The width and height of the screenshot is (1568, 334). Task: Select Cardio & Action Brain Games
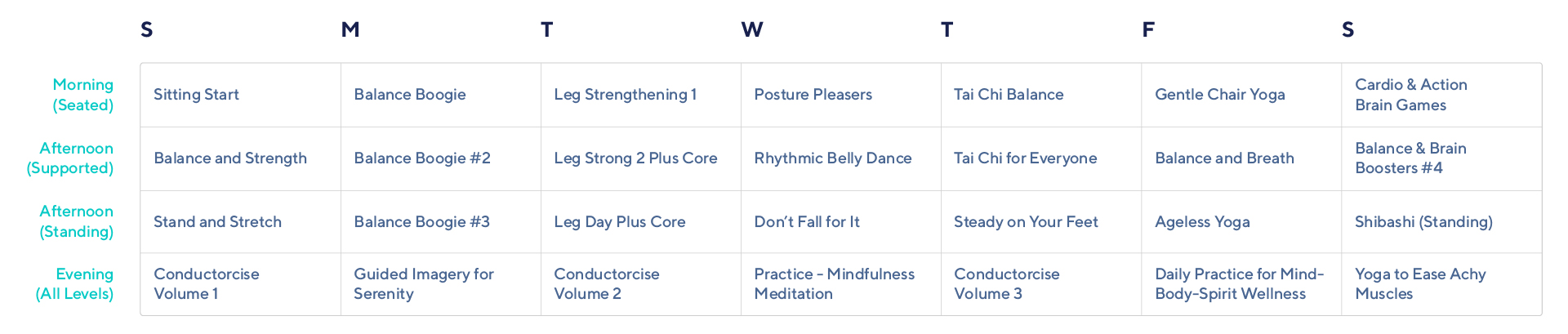(x=1410, y=95)
